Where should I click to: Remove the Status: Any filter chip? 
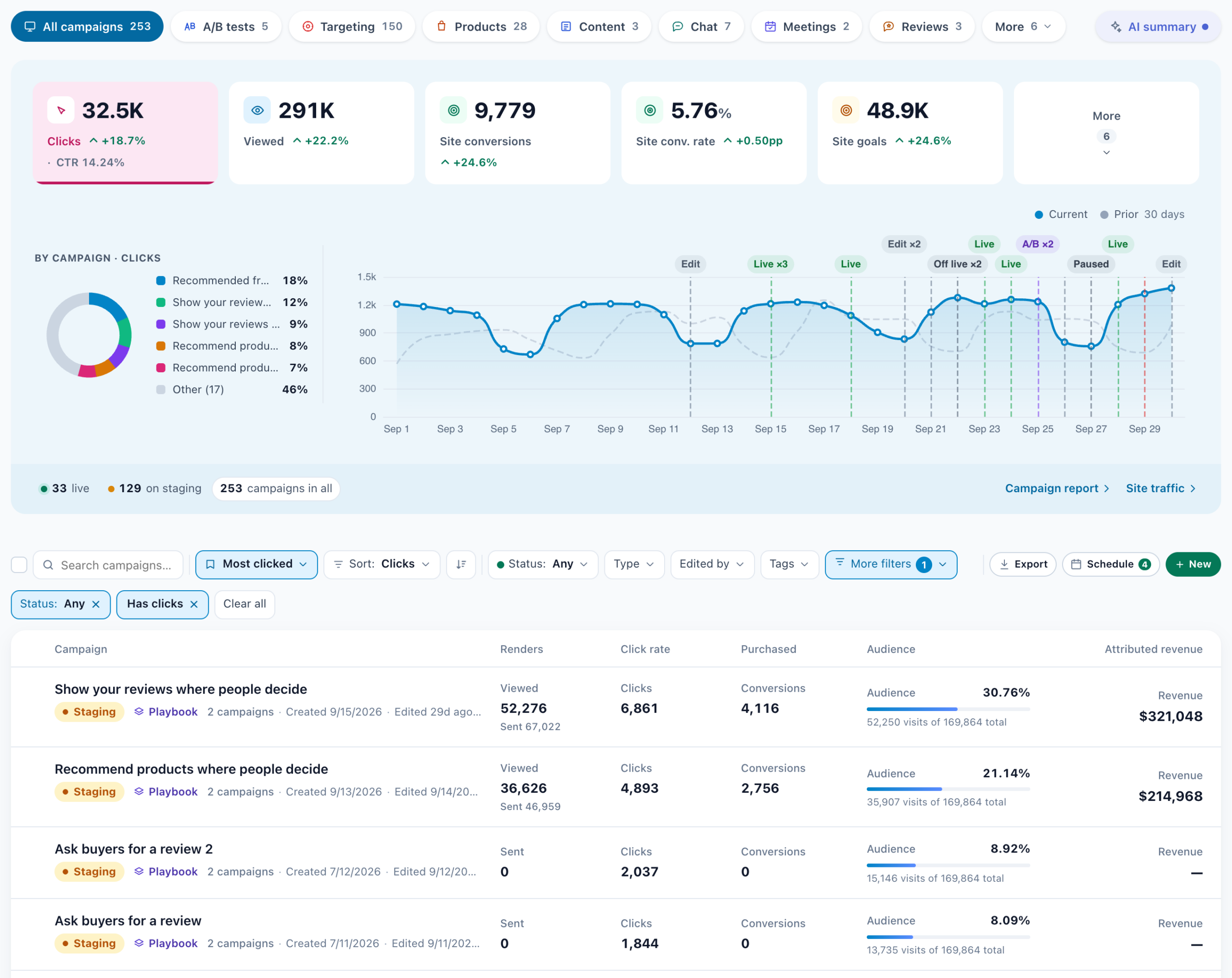coord(96,604)
